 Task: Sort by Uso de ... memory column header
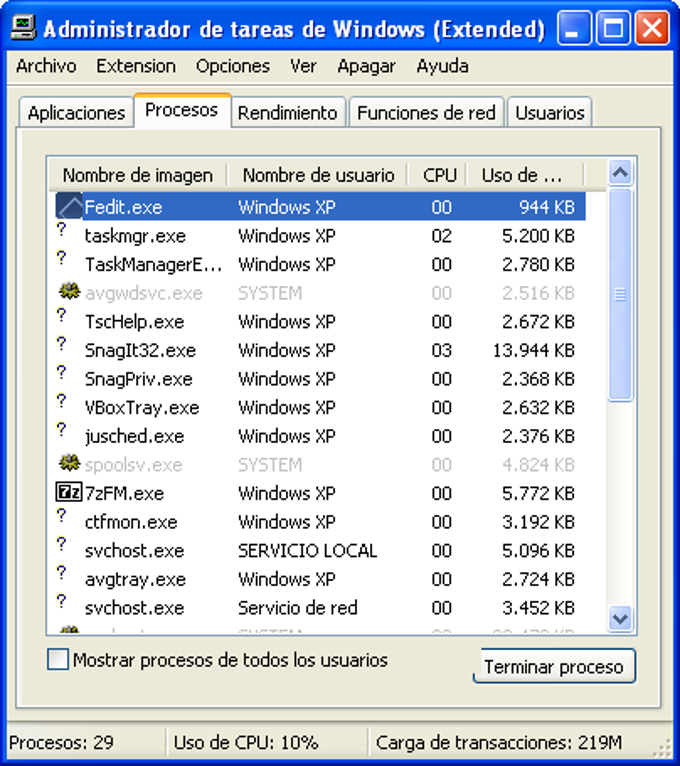(x=525, y=175)
